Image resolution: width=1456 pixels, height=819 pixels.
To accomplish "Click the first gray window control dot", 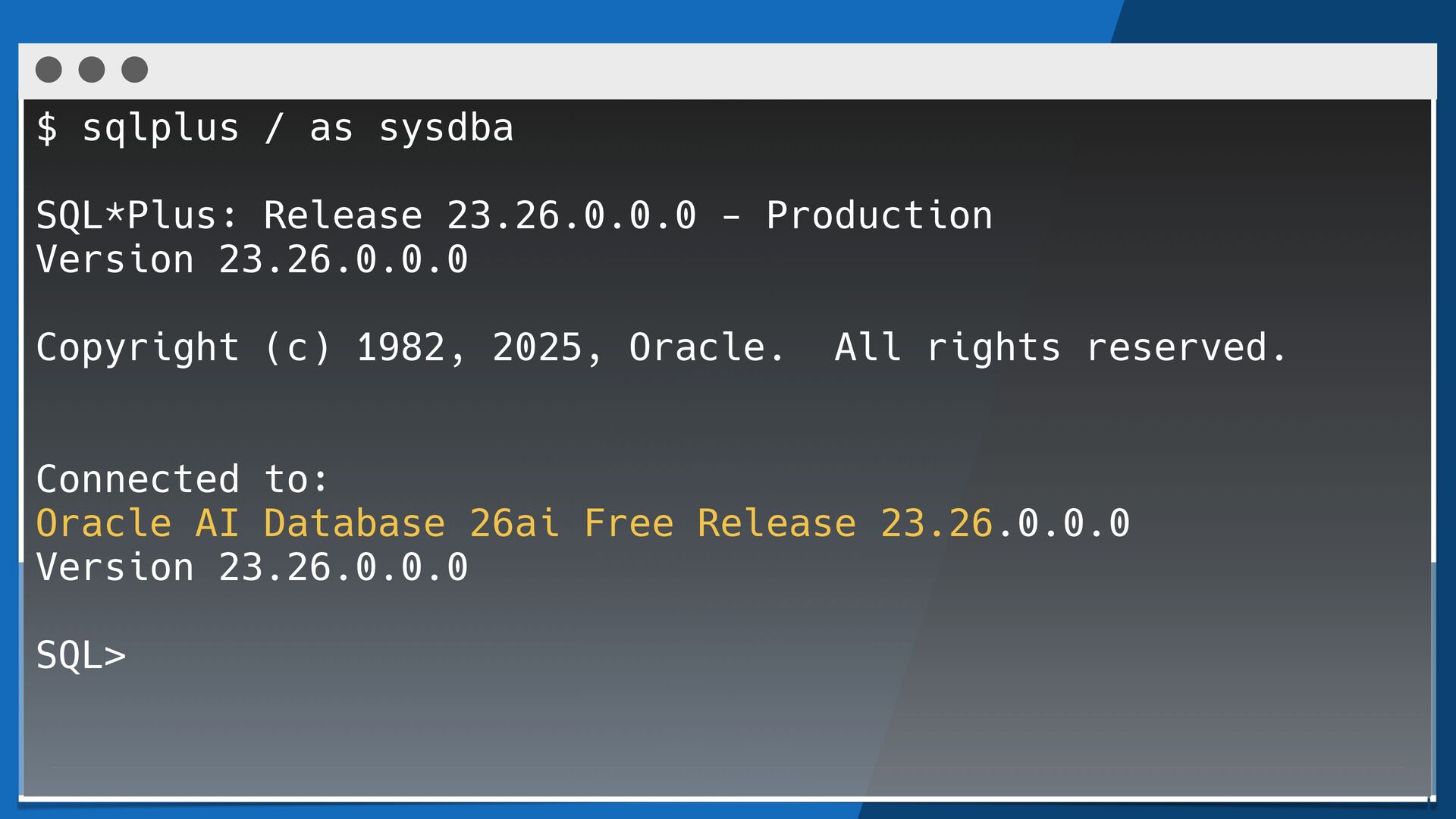I will point(49,70).
